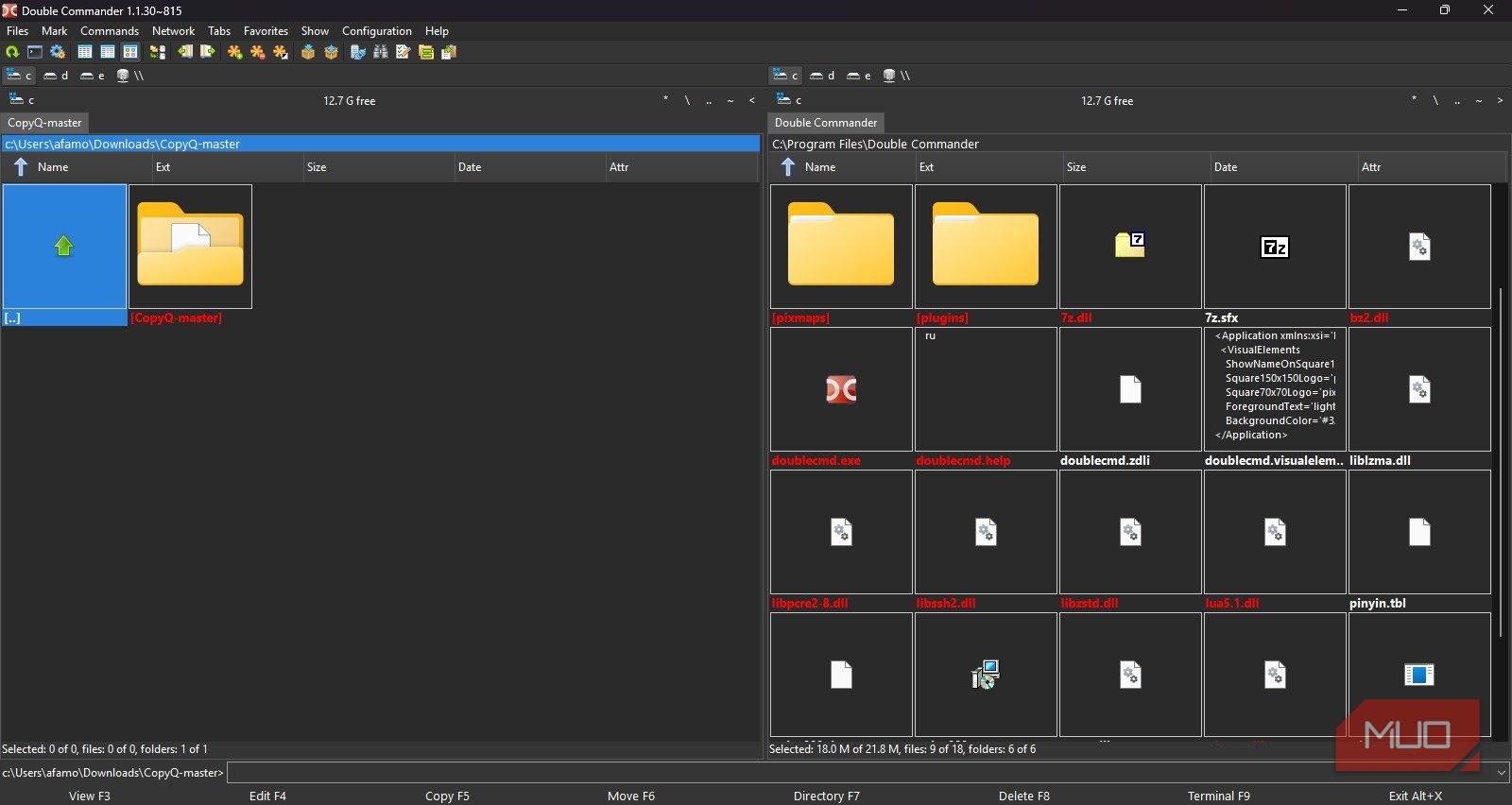Open the terminal window toolbar icon
Image resolution: width=1512 pixels, height=805 pixels.
(x=35, y=52)
